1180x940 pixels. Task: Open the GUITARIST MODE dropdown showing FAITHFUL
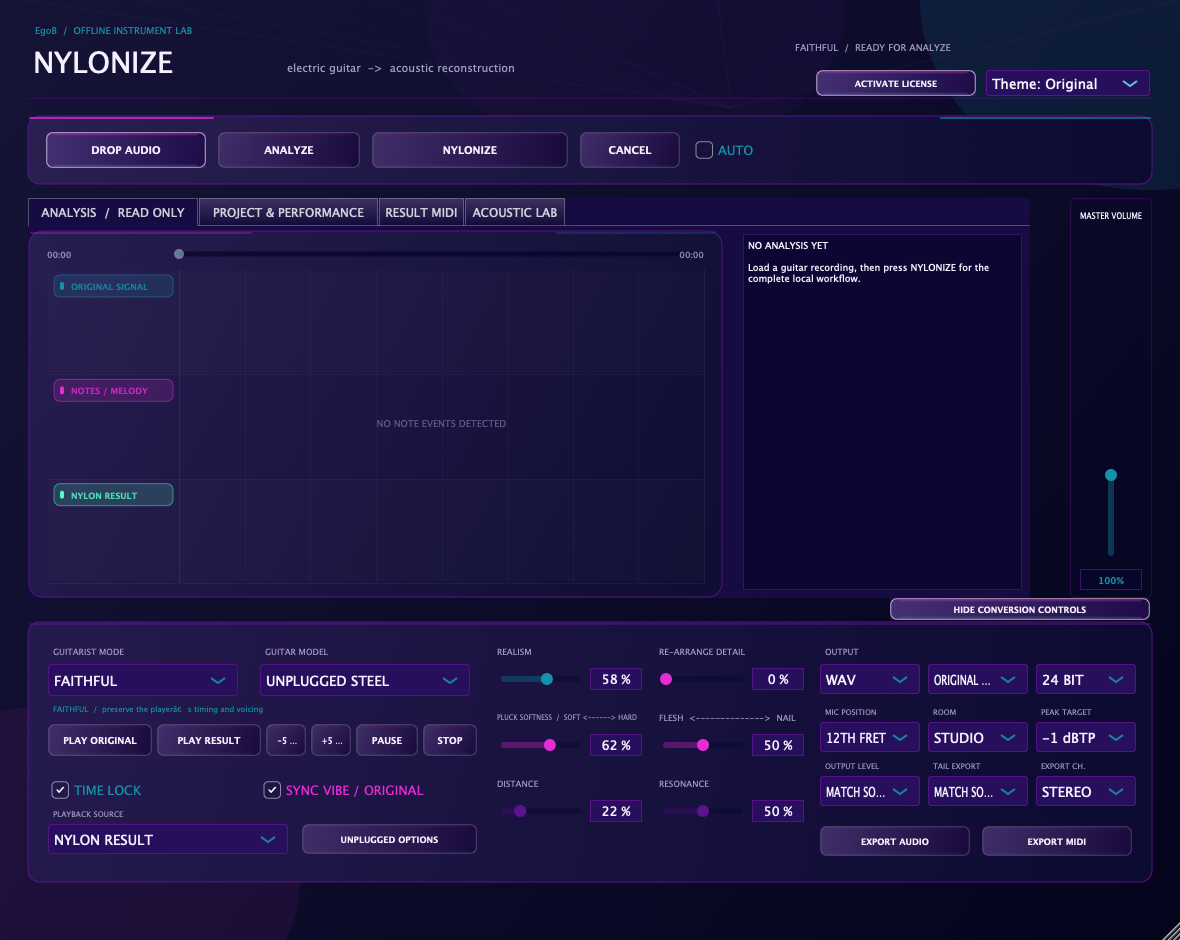click(143, 680)
